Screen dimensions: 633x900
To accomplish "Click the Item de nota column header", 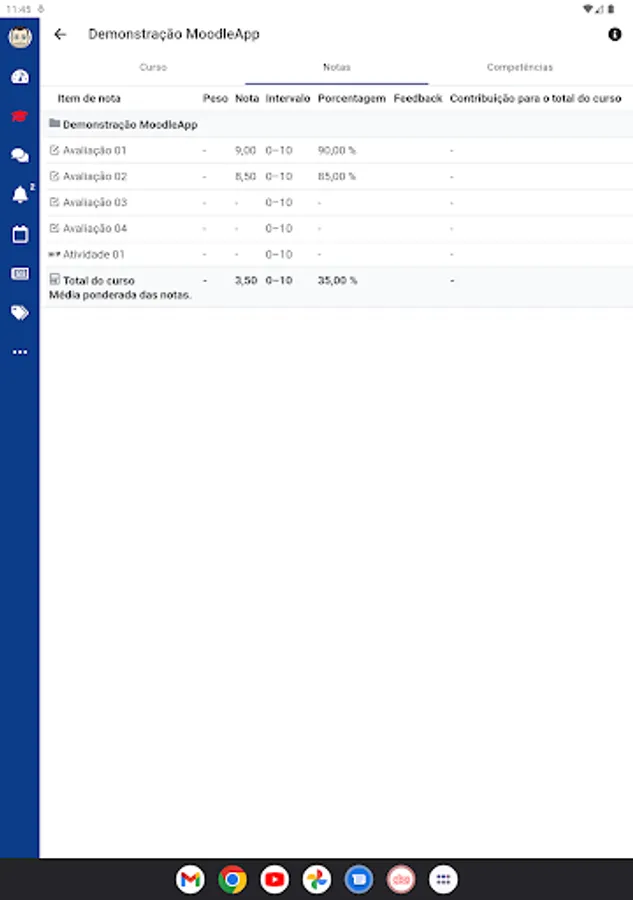I will [89, 99].
